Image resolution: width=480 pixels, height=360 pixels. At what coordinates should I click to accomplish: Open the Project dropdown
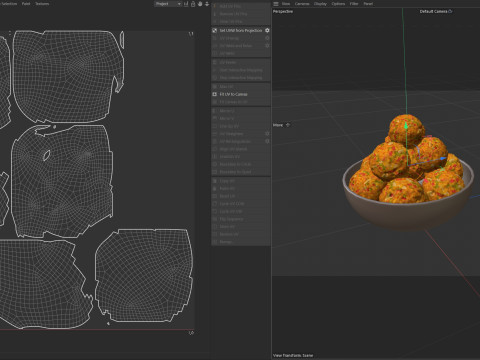pos(168,4)
